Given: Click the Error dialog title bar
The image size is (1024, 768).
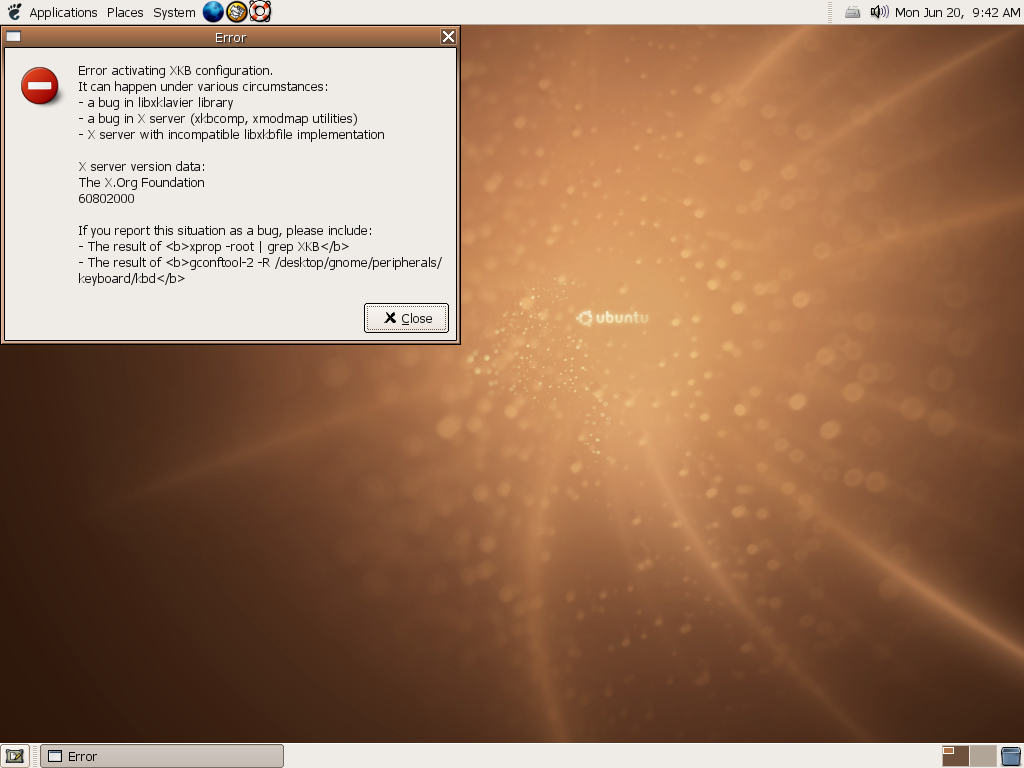Looking at the screenshot, I should pyautogui.click(x=230, y=37).
